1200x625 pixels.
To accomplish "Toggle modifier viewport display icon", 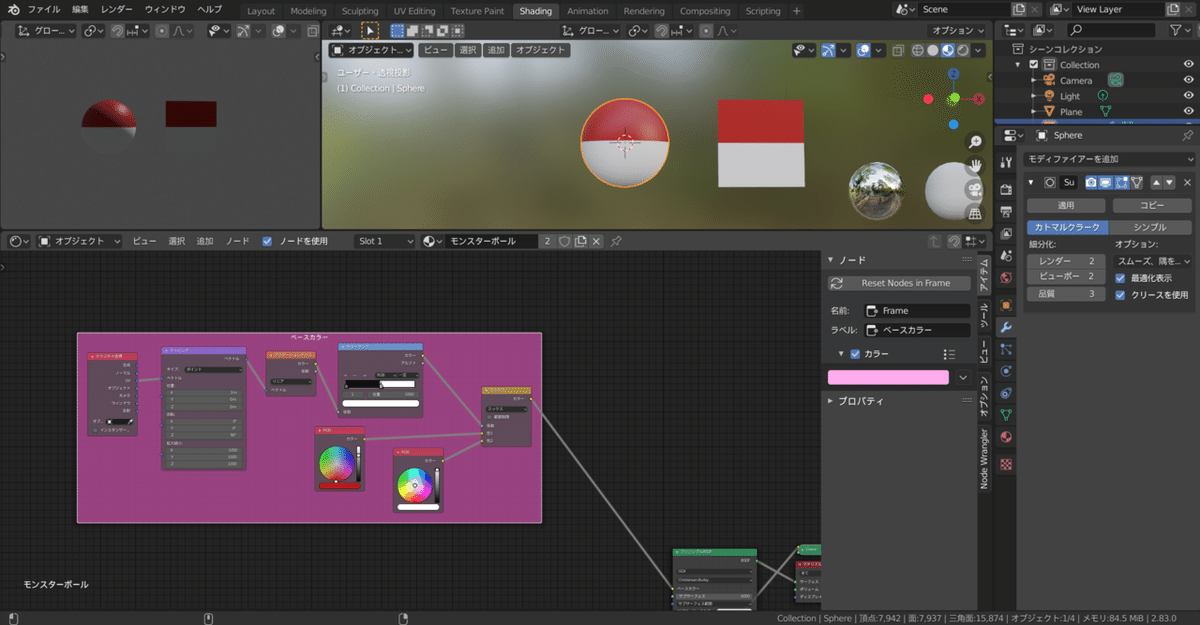I will click(x=1106, y=183).
